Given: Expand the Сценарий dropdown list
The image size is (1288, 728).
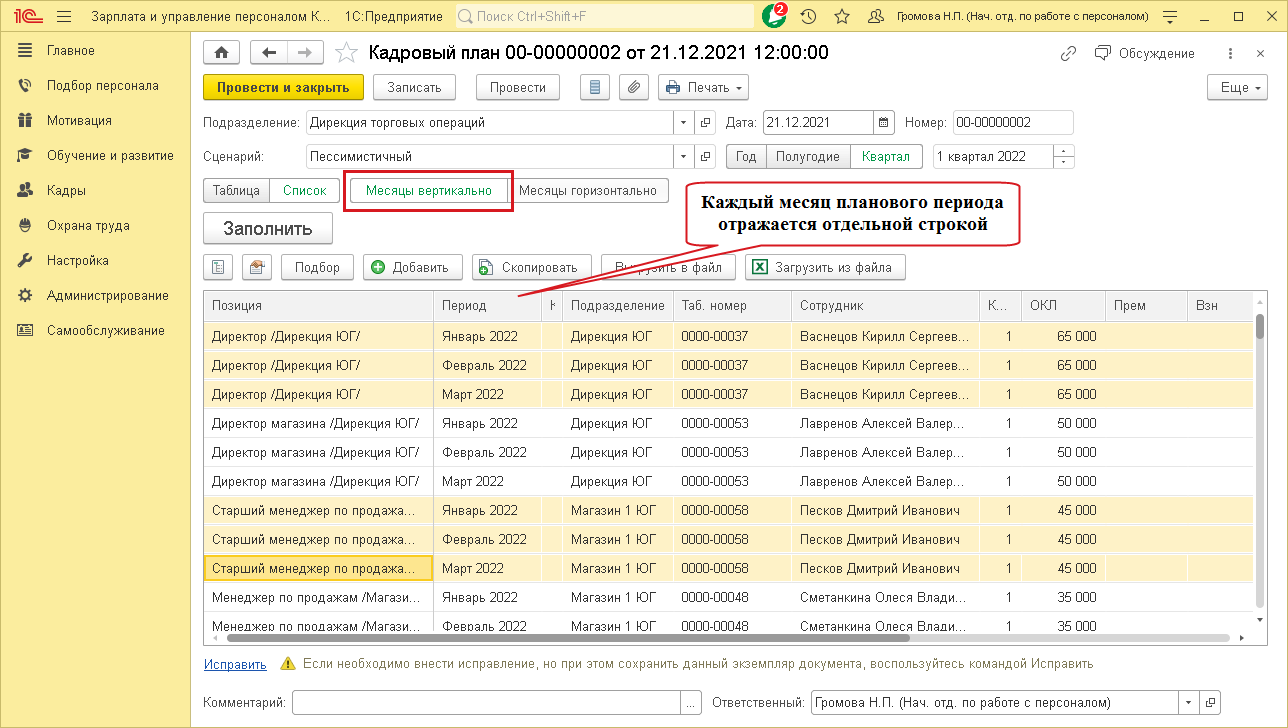Looking at the screenshot, I should point(684,157).
